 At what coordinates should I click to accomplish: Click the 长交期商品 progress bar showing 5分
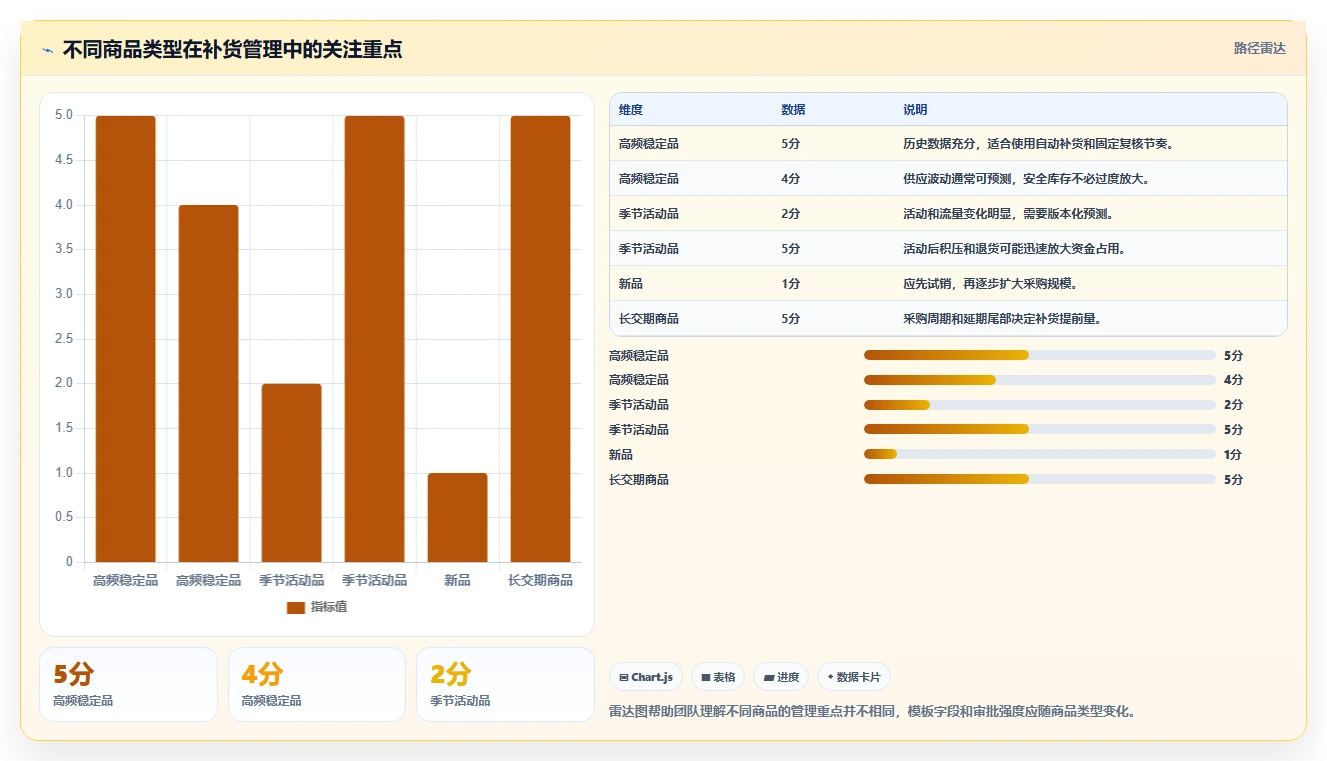[x=1040, y=479]
